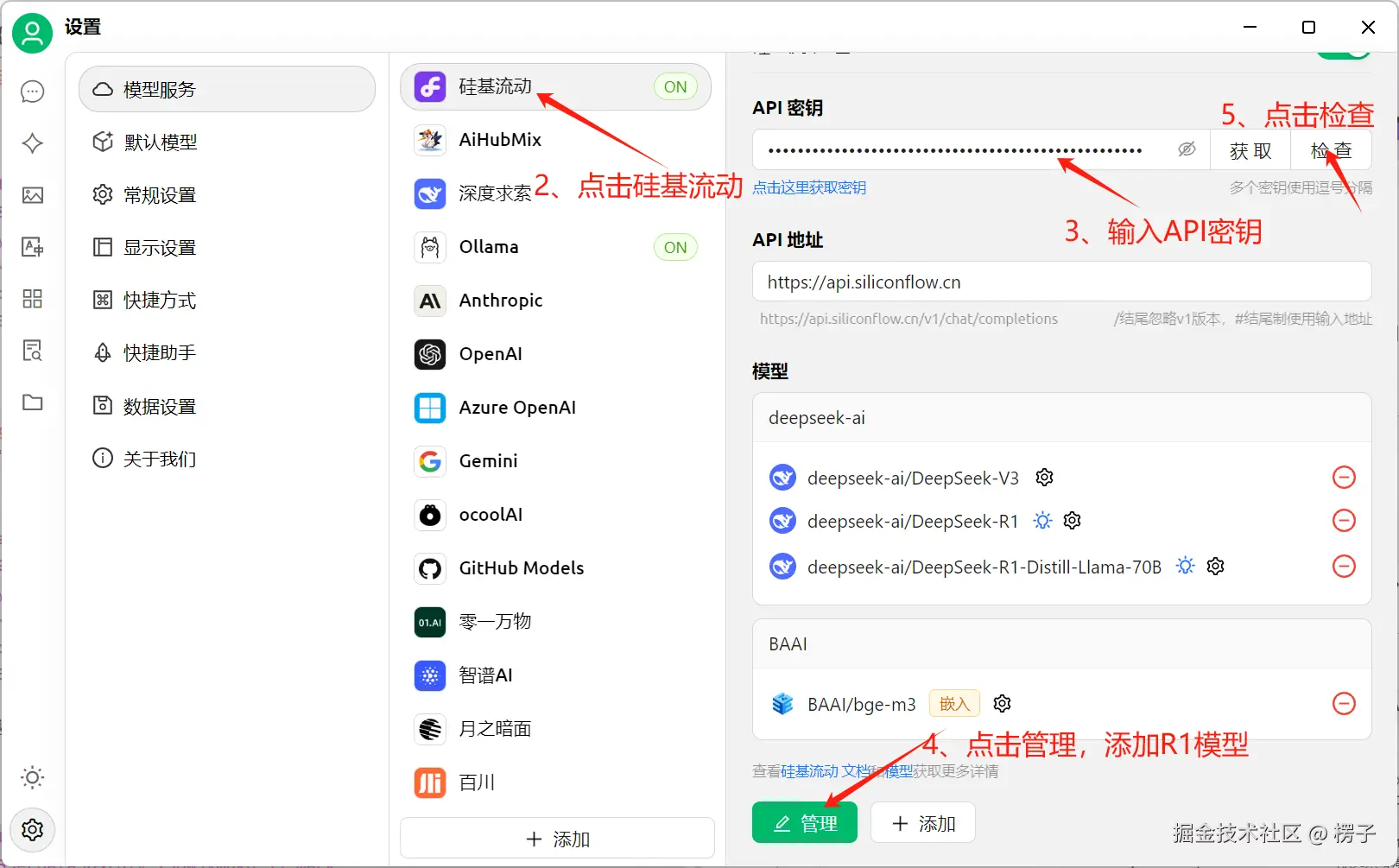Viewport: 1399px width, 868px height.
Task: Open the files folder sidebar icon
Action: [x=33, y=402]
